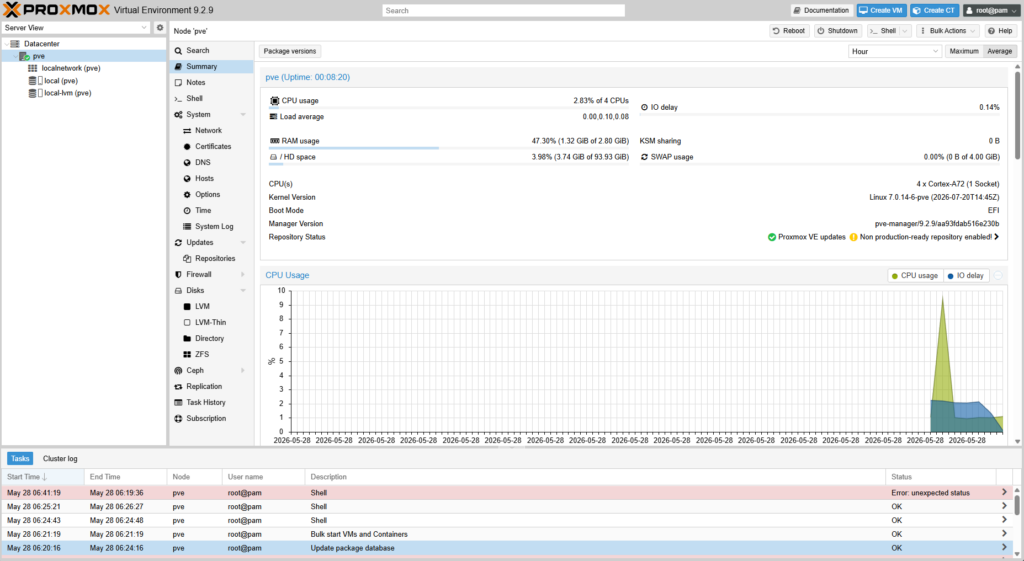Screen dimensions: 1024x561
Task: Click the Create VM button
Action: [881, 10]
